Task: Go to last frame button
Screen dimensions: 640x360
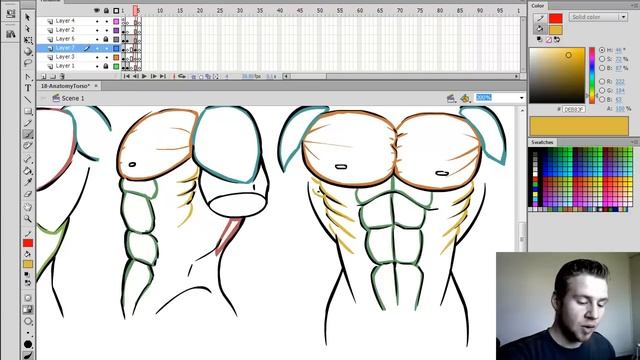Action: 162,76
